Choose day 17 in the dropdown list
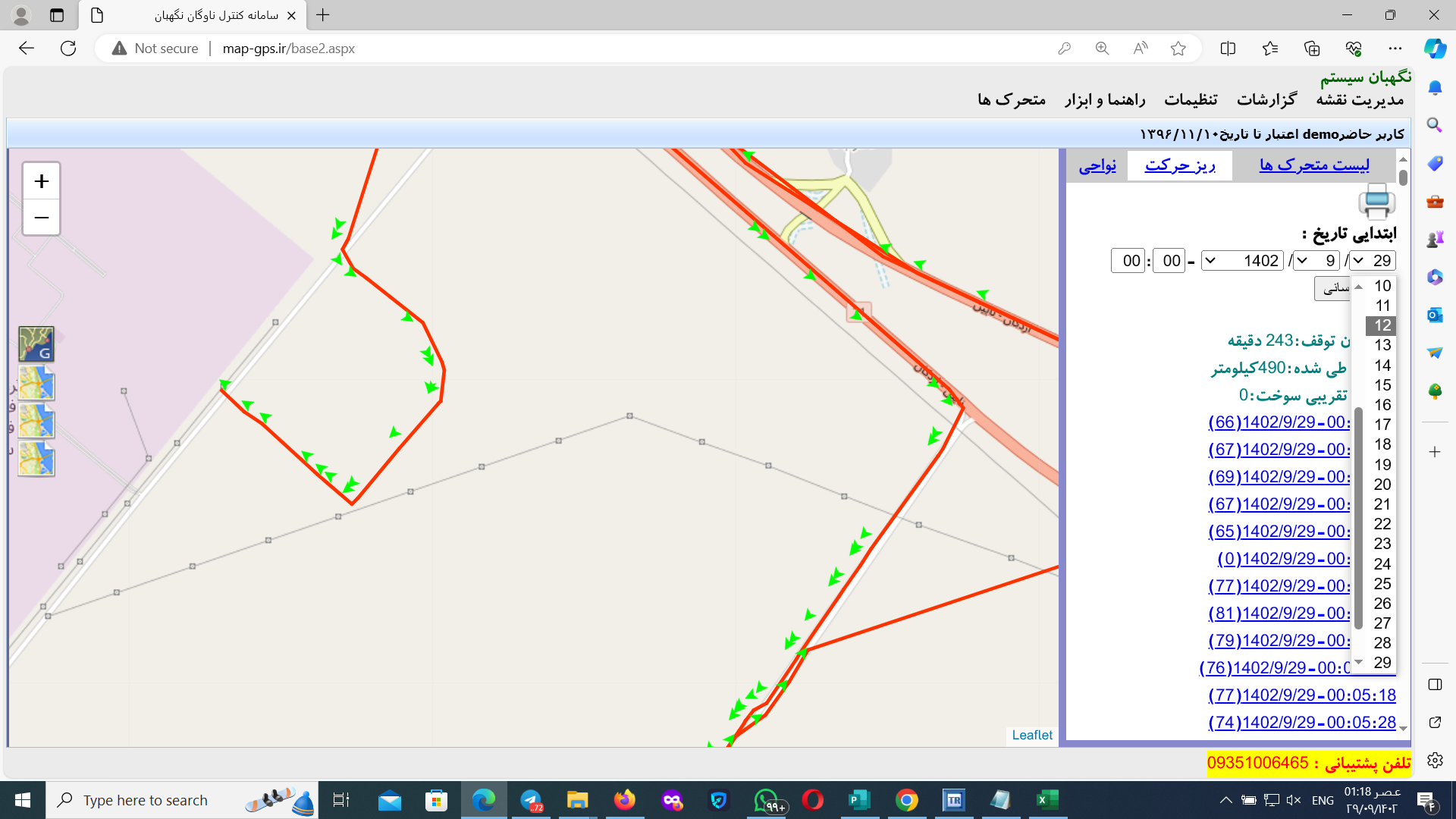The width and height of the screenshot is (1456, 819). click(1381, 425)
